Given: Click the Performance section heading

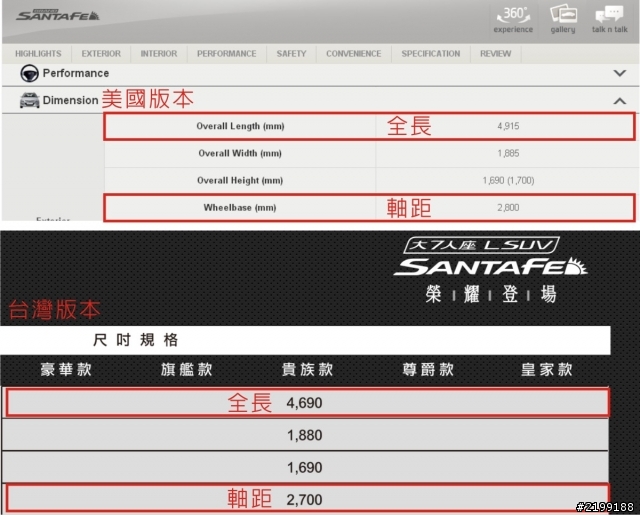Looking at the screenshot, I should coord(76,73).
